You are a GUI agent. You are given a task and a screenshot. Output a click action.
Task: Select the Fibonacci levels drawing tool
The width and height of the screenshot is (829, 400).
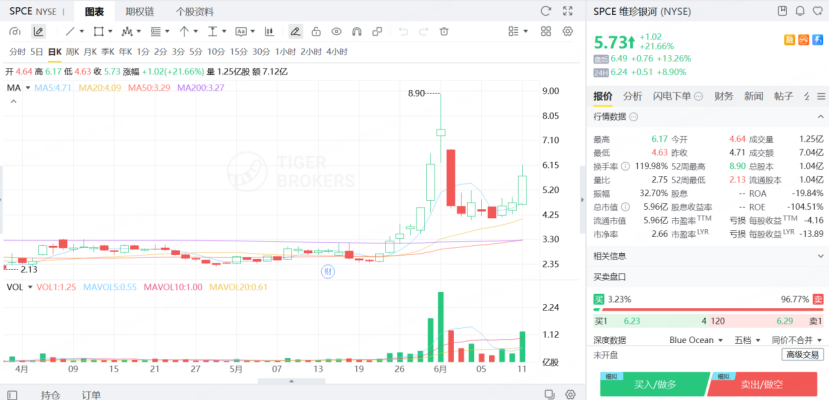point(155,32)
